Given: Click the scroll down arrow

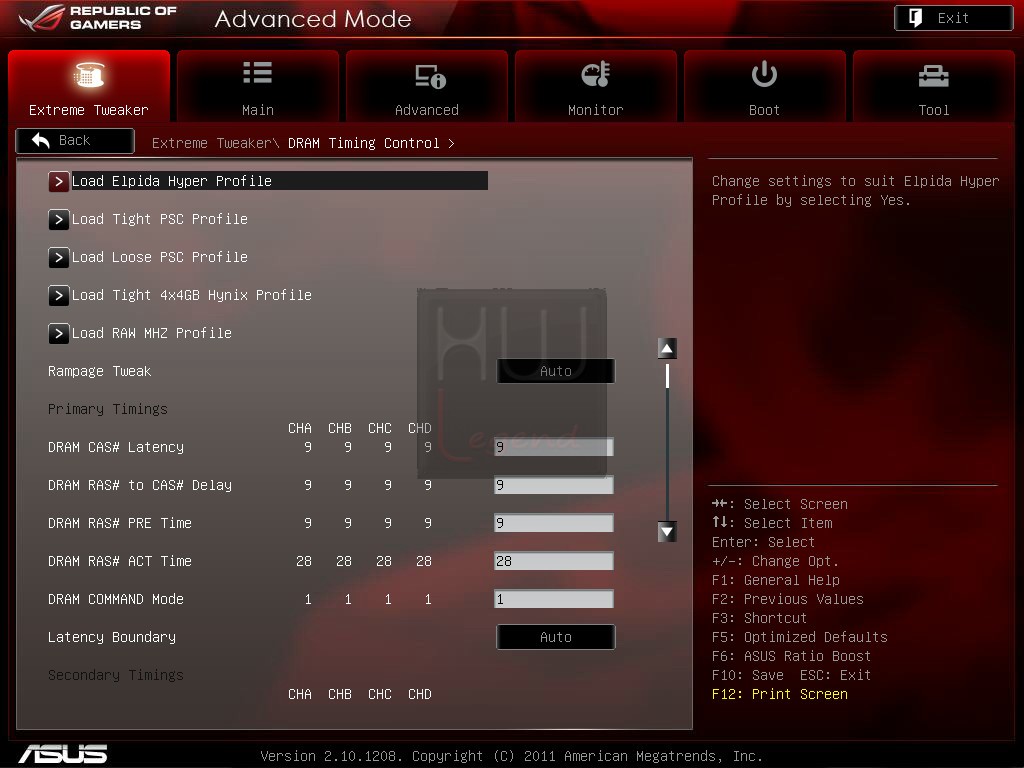Looking at the screenshot, I should (667, 532).
